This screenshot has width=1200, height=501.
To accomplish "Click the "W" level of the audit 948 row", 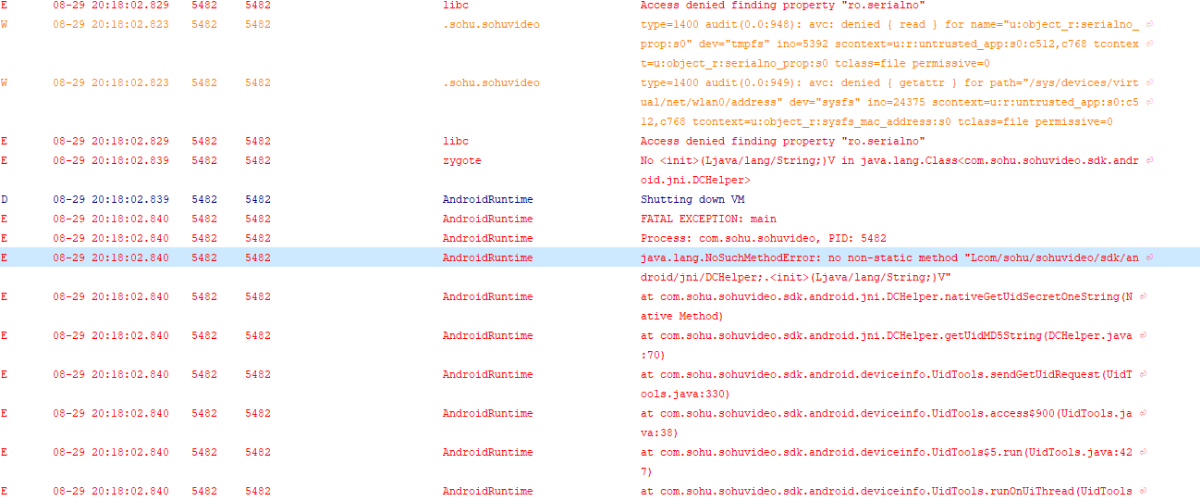I will (4, 24).
